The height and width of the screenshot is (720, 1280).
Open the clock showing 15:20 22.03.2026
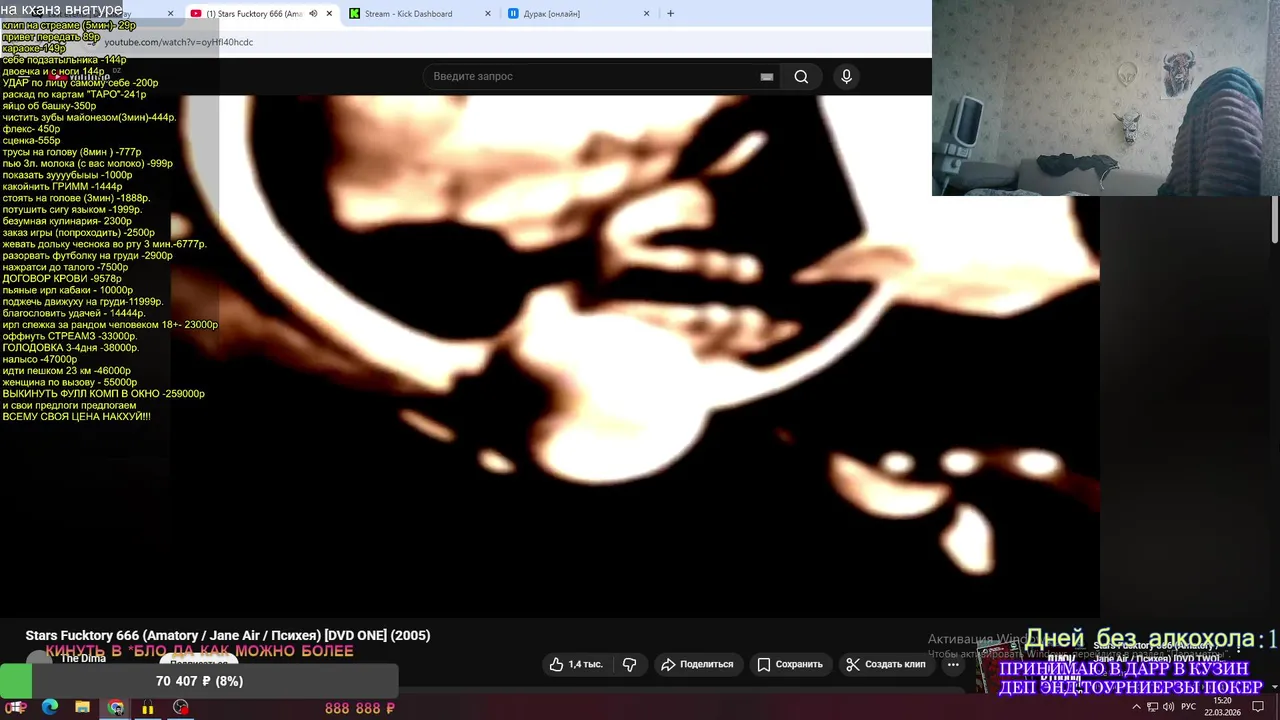(1221, 707)
